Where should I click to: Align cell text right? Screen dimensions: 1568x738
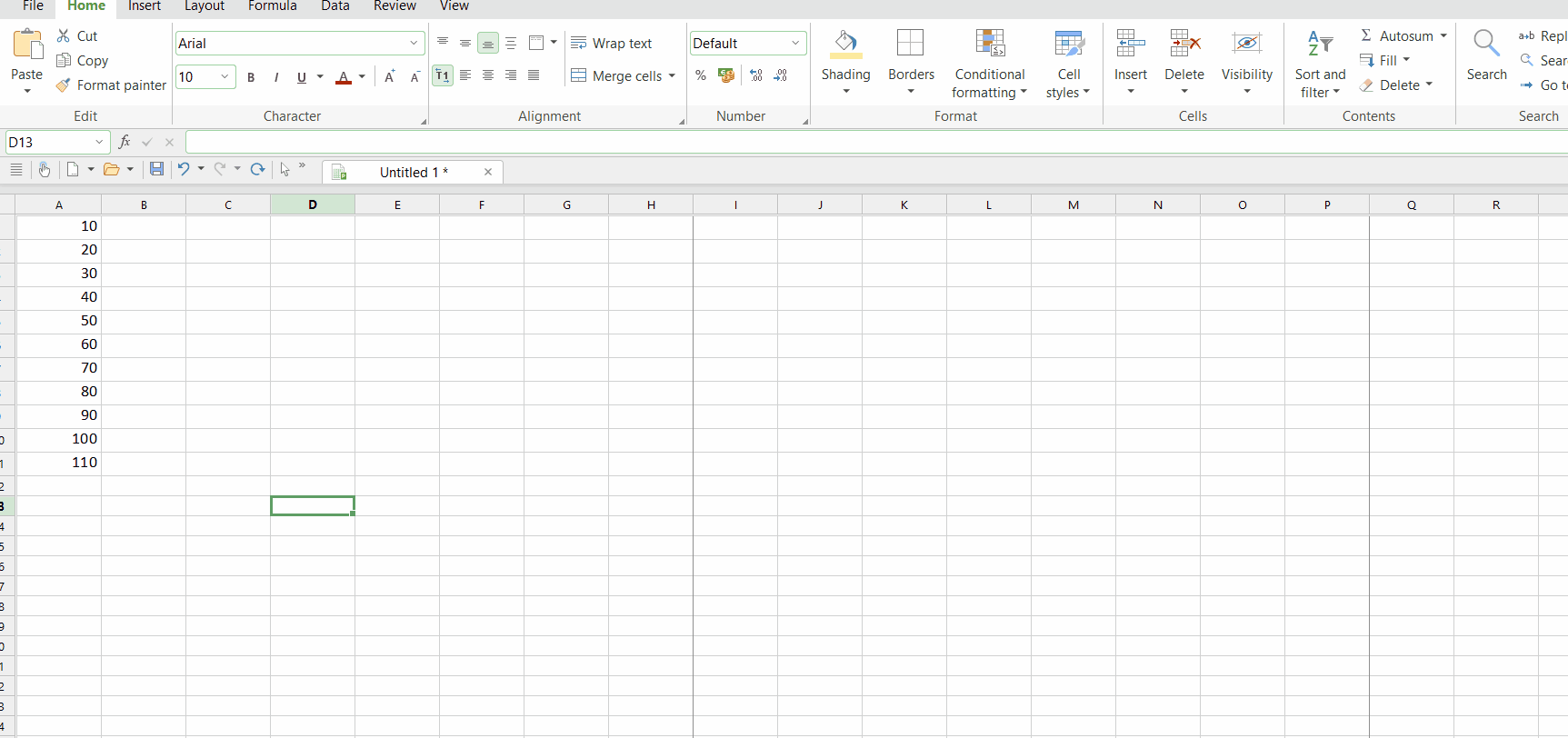511,75
